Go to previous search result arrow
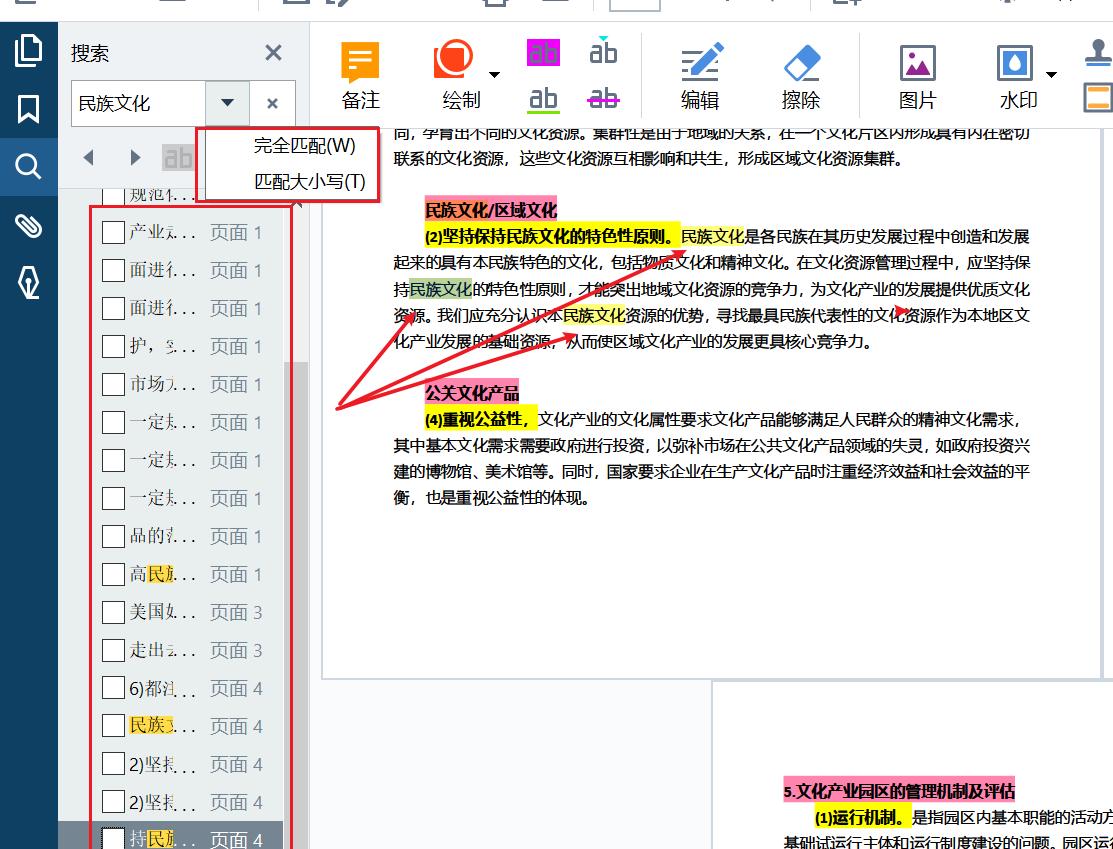The height and width of the screenshot is (849, 1113). [x=89, y=157]
